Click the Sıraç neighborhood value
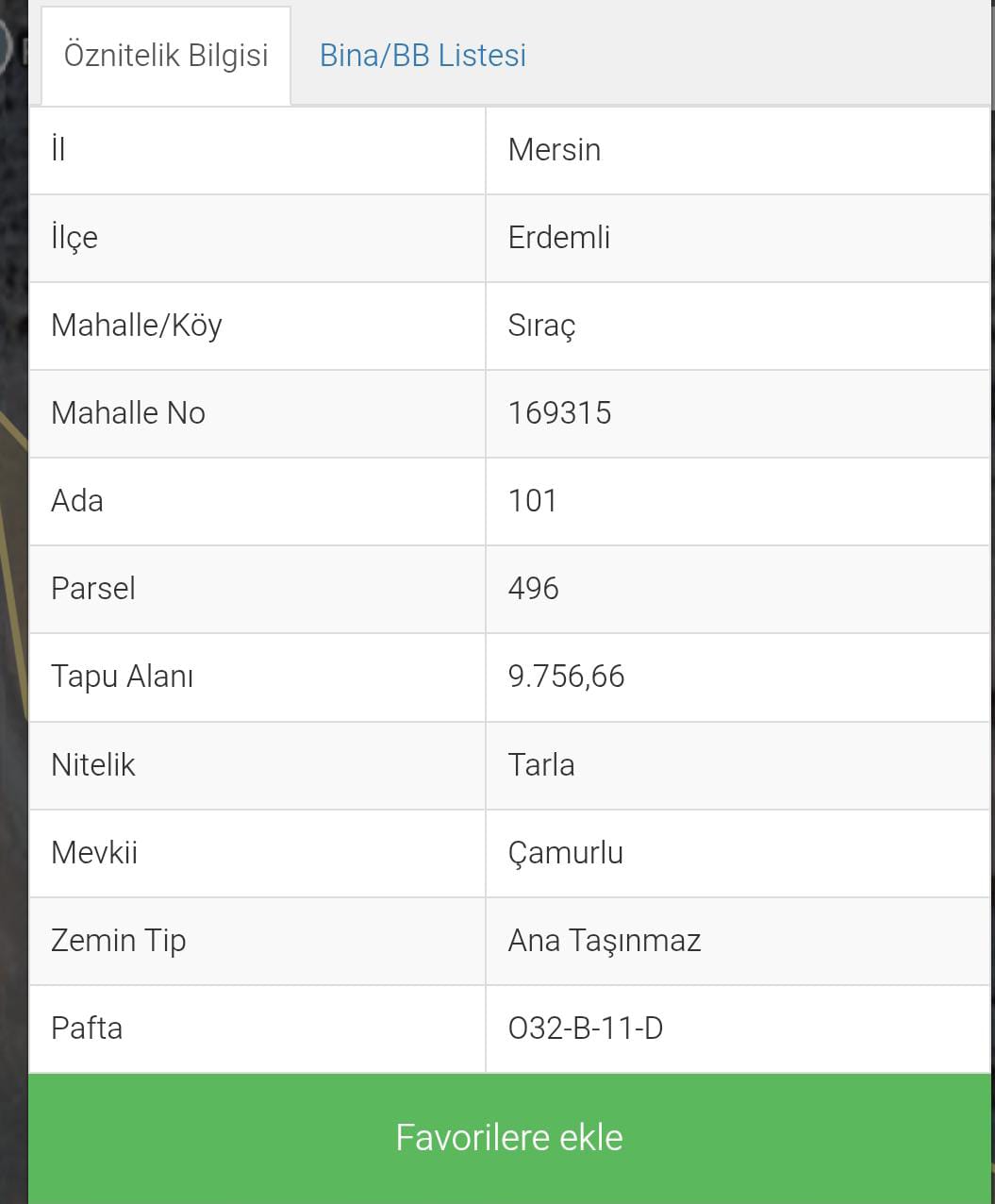 click(738, 326)
